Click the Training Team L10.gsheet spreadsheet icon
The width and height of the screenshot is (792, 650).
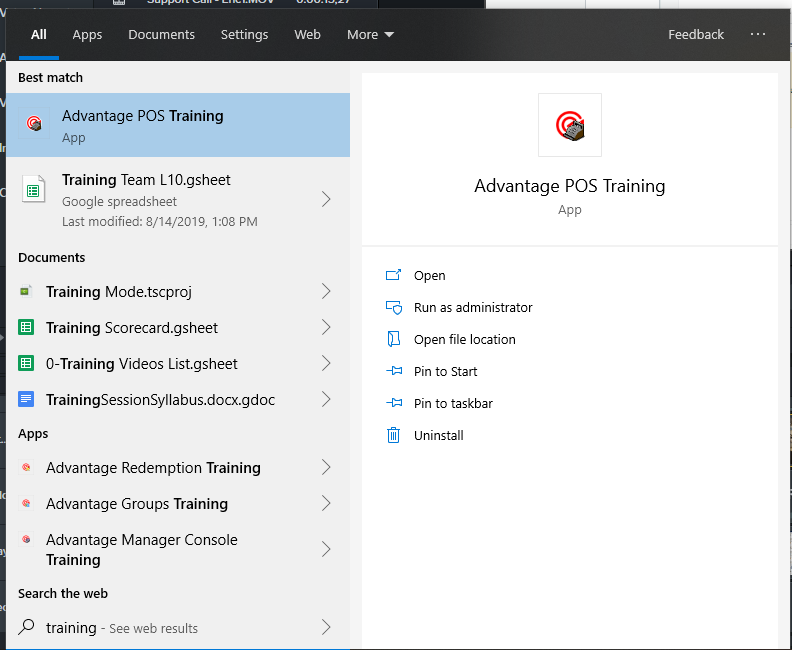pyautogui.click(x=34, y=189)
